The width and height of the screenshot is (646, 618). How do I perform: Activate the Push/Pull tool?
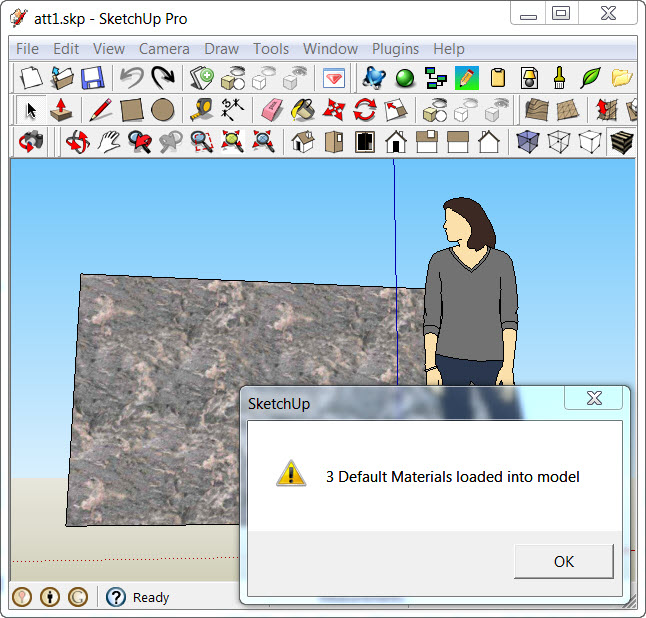coord(62,110)
